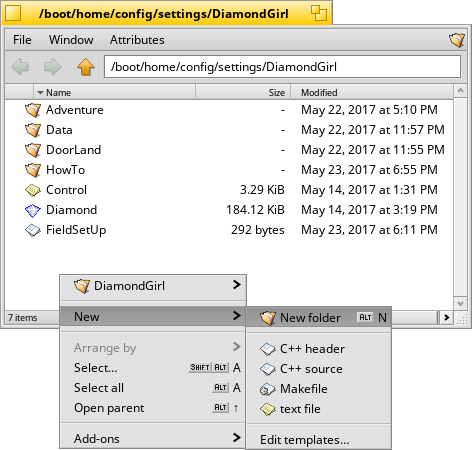Click the folder icon in menu bar corner

click(457, 40)
